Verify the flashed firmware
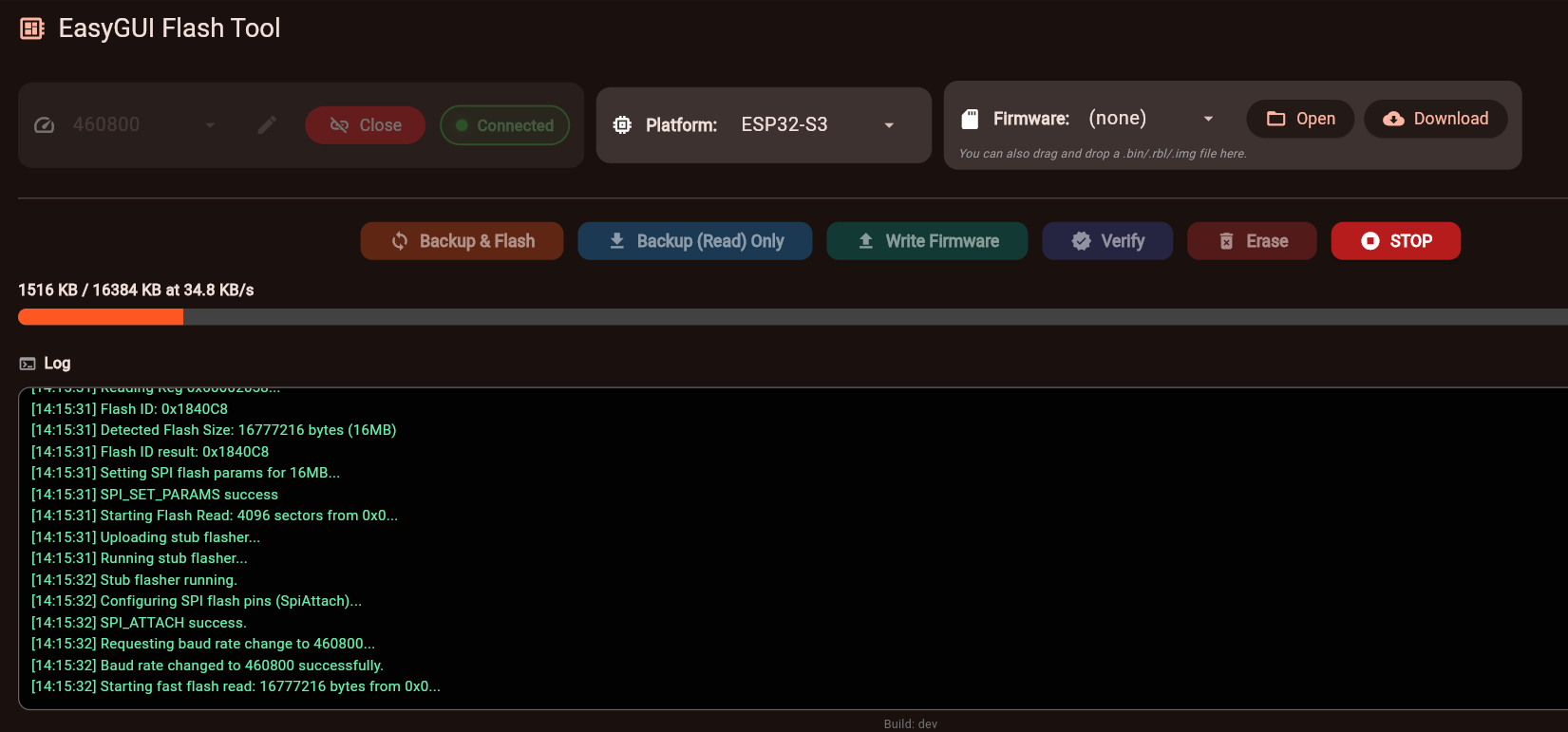The width and height of the screenshot is (1568, 732). tap(1107, 241)
